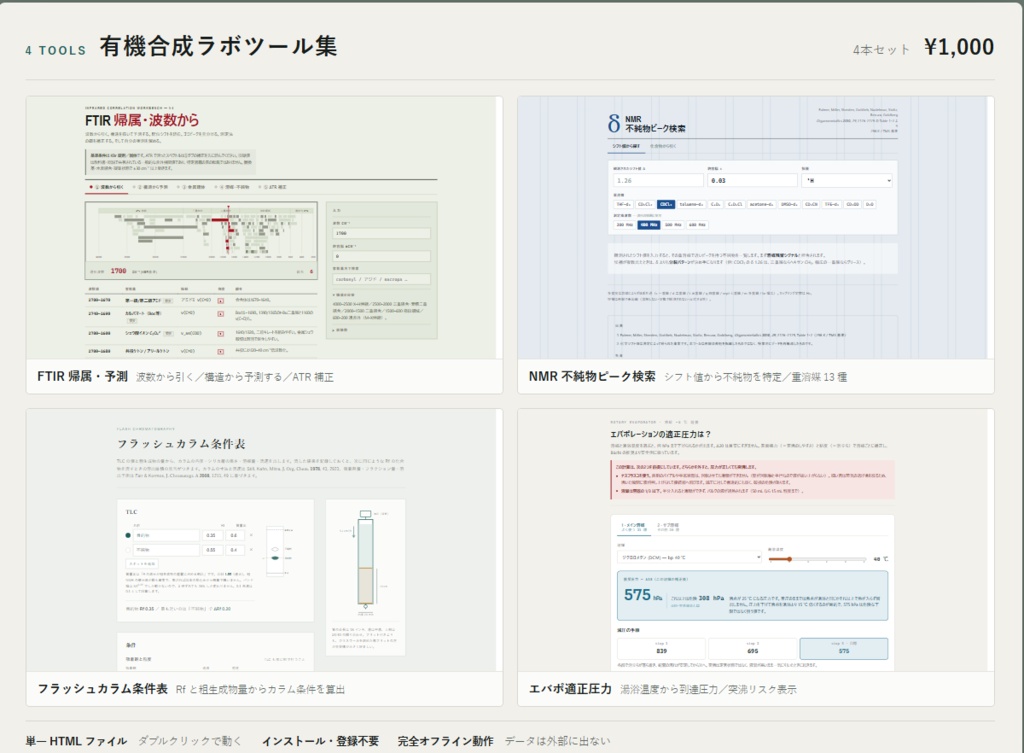Click the wavenumber 1700 input in FTIR preview
Image resolution: width=1024 pixels, height=753 pixels.
(x=381, y=233)
